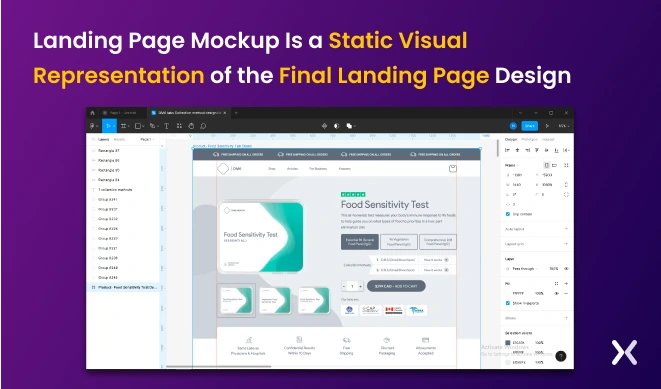The height and width of the screenshot is (389, 661).
Task: Remove the fill with minus button
Action: click(566, 293)
